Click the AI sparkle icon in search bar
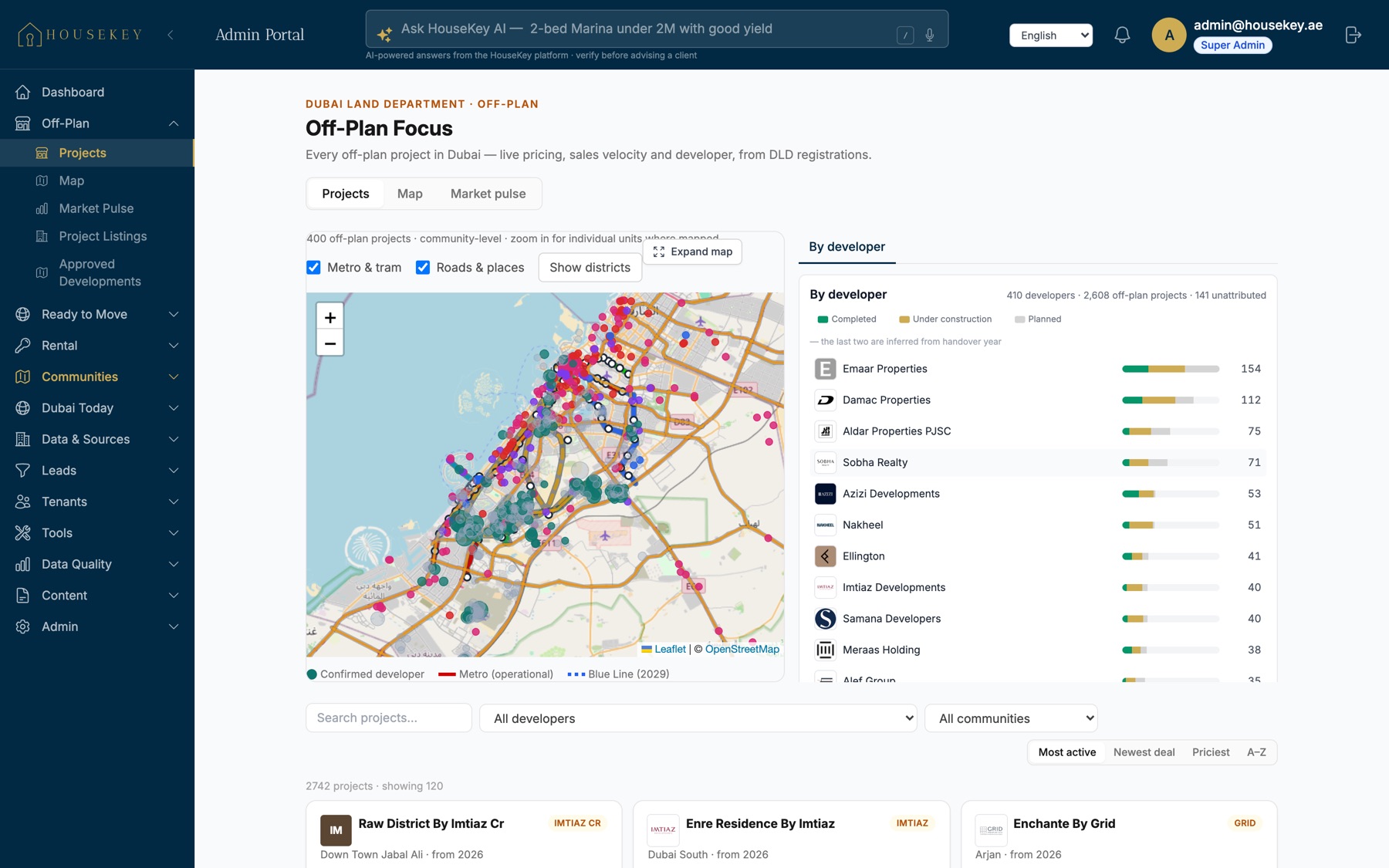 (384, 33)
